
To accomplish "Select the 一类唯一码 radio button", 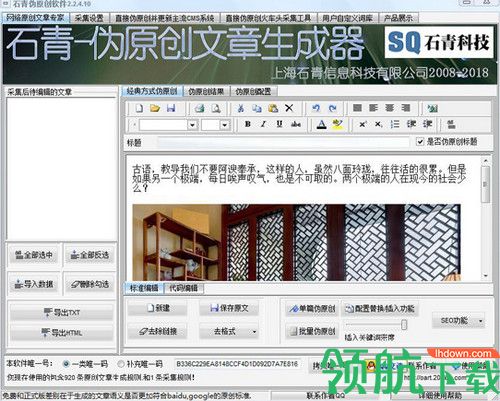I will [66, 364].
